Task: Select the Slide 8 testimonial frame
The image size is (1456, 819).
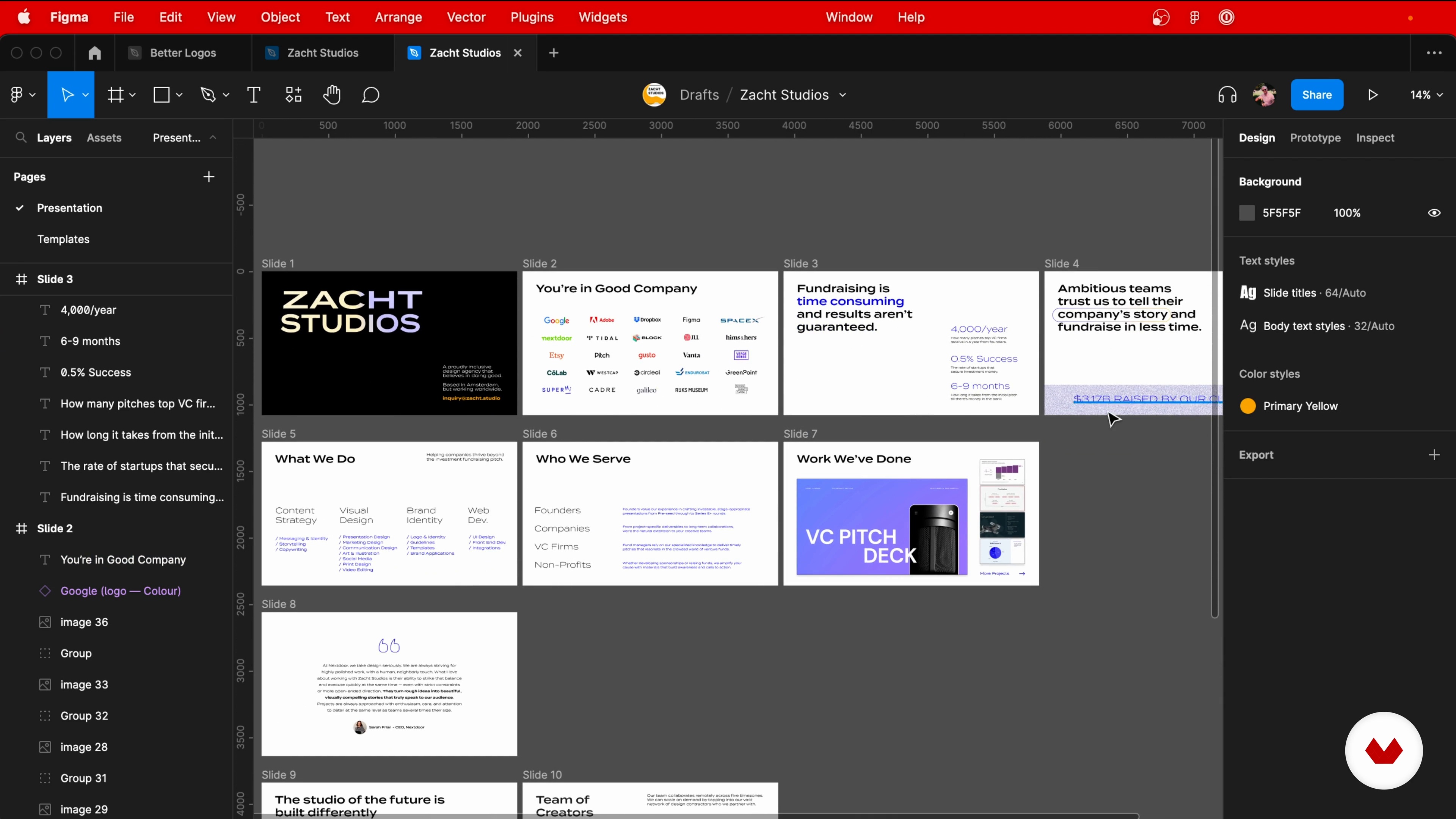Action: tap(389, 684)
